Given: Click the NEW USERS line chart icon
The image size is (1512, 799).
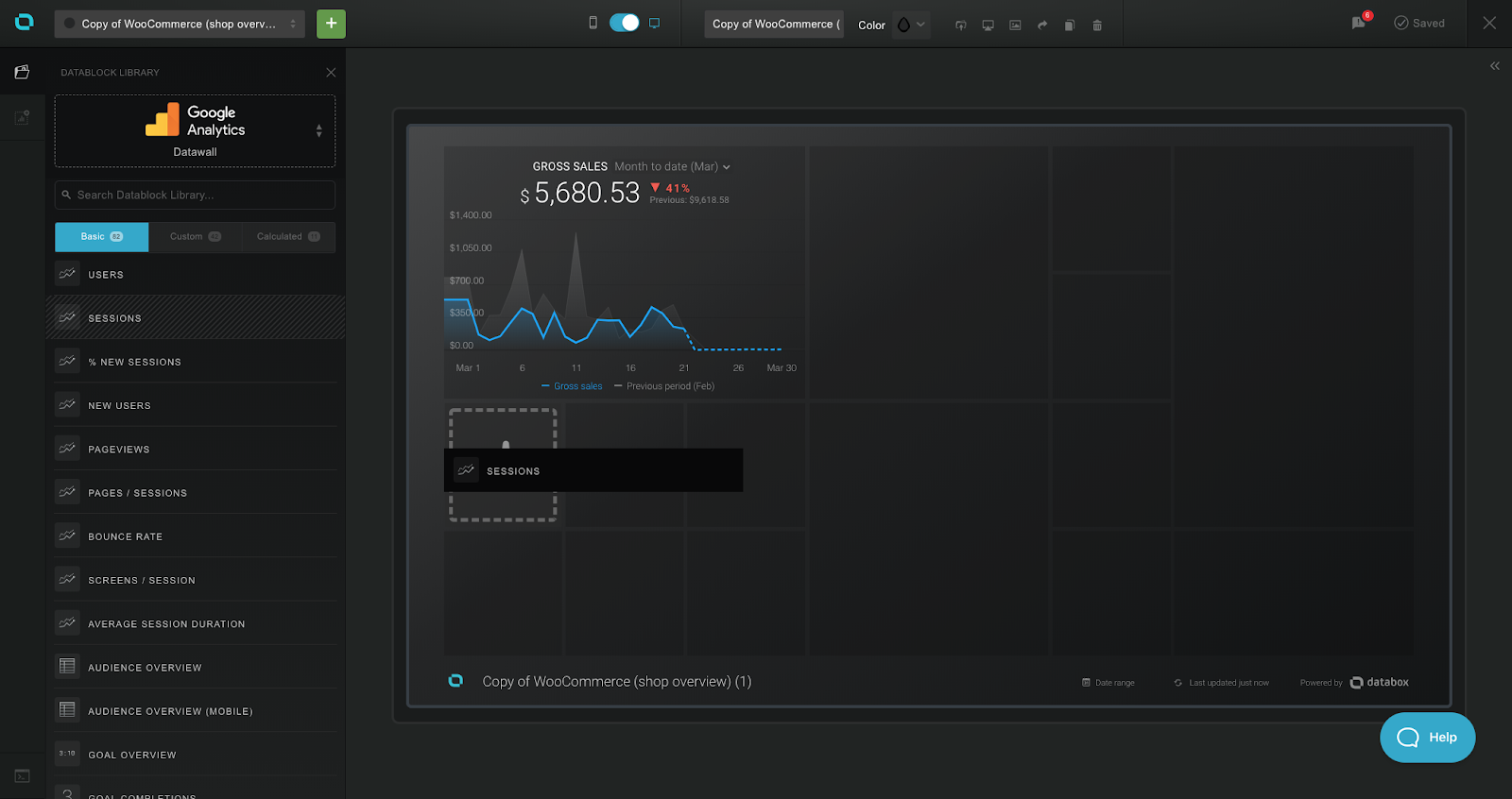Looking at the screenshot, I should click(67, 404).
